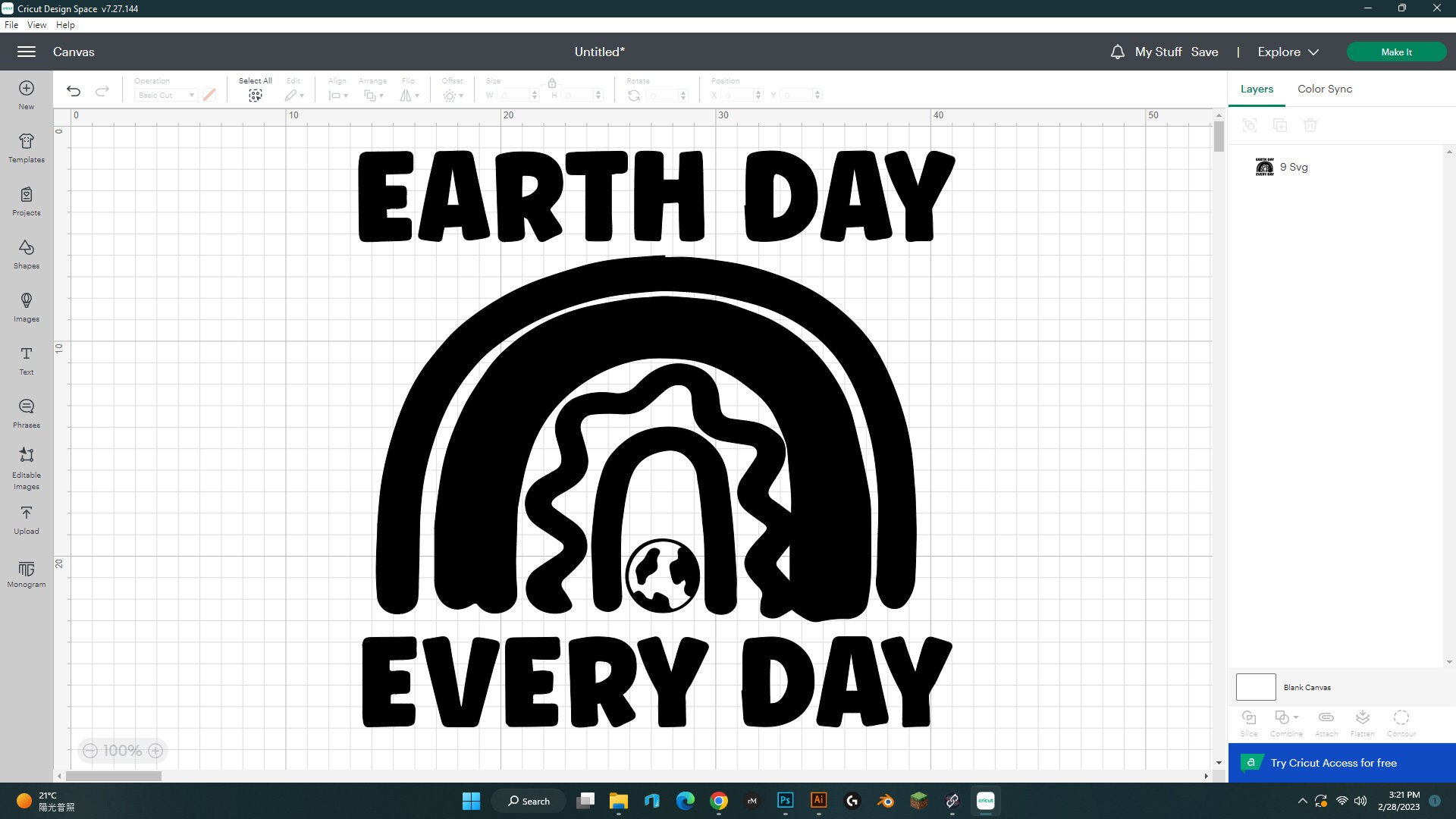Open the Shapes panel
1456x819 pixels.
26,254
